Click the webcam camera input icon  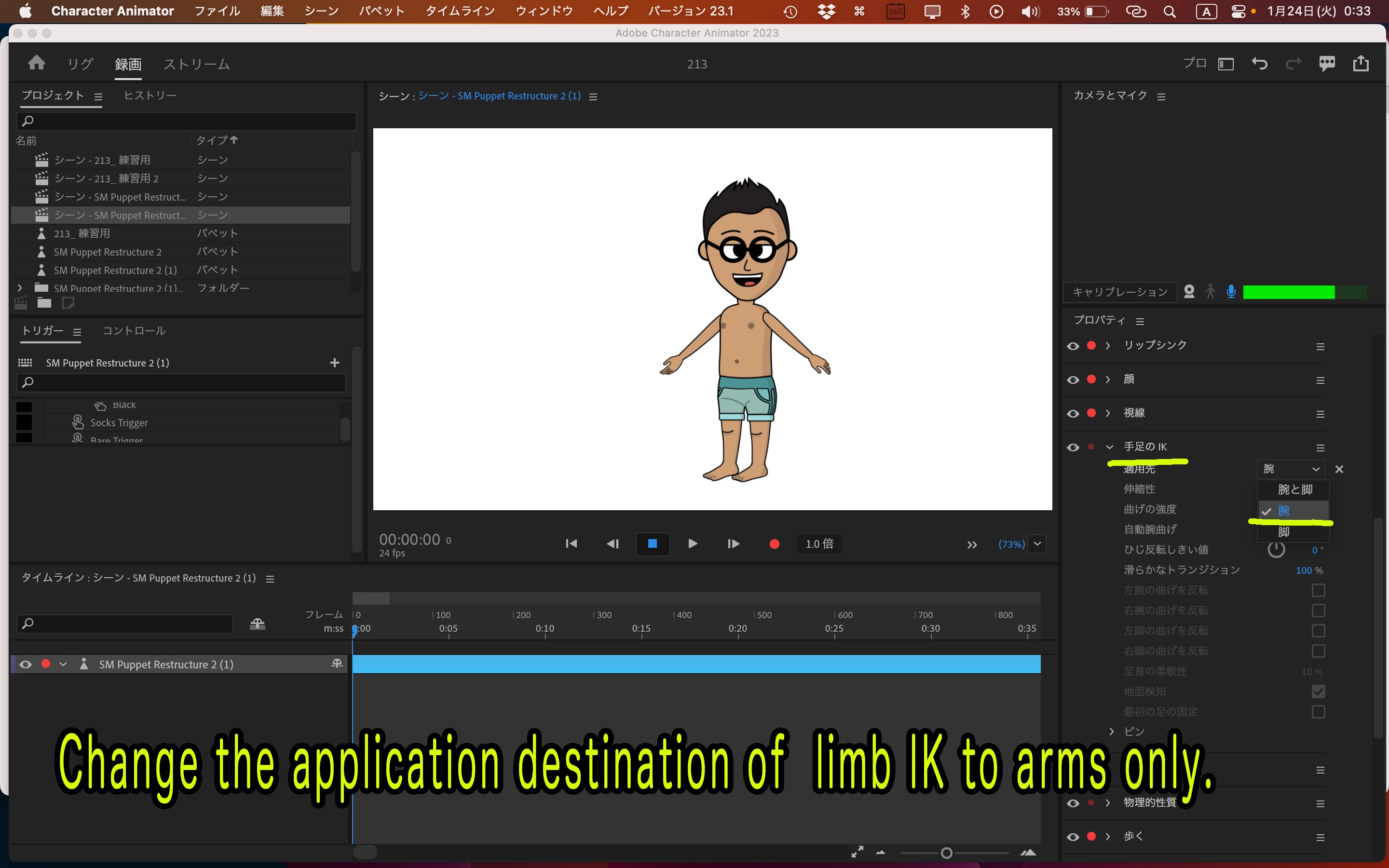point(1189,292)
